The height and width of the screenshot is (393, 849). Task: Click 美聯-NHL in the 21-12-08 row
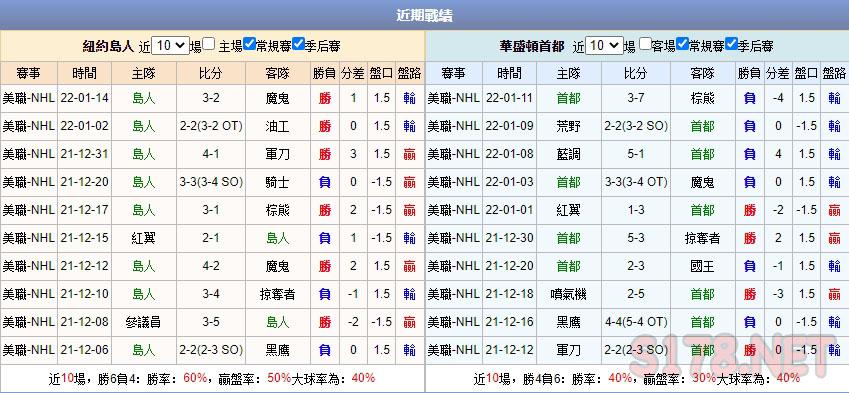coord(29,322)
